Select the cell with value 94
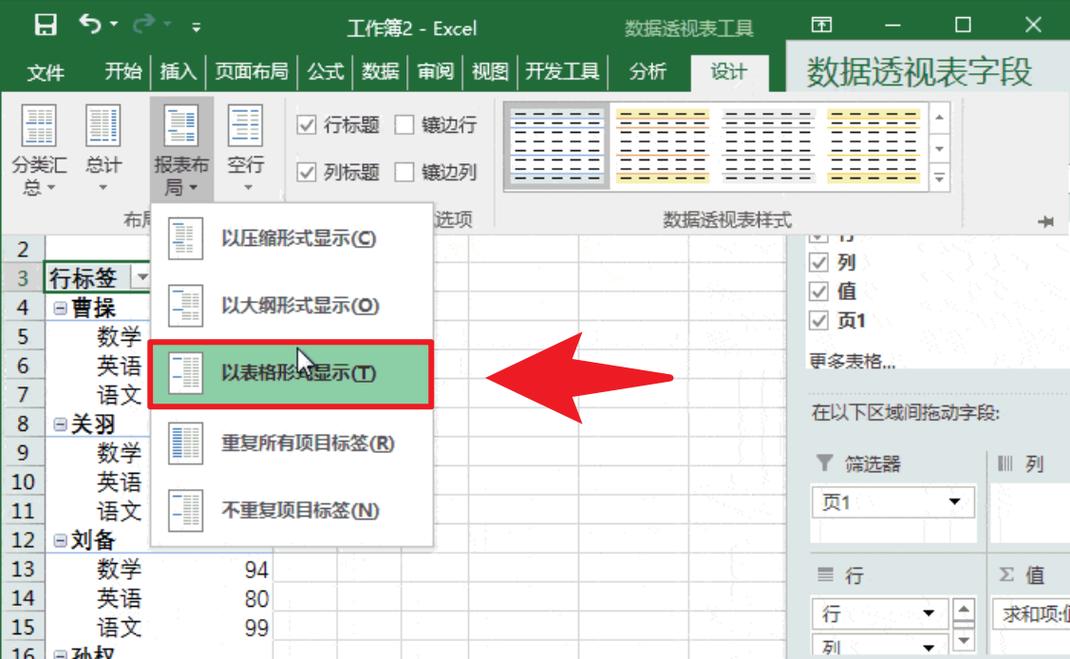The image size is (1070, 659). (257, 570)
